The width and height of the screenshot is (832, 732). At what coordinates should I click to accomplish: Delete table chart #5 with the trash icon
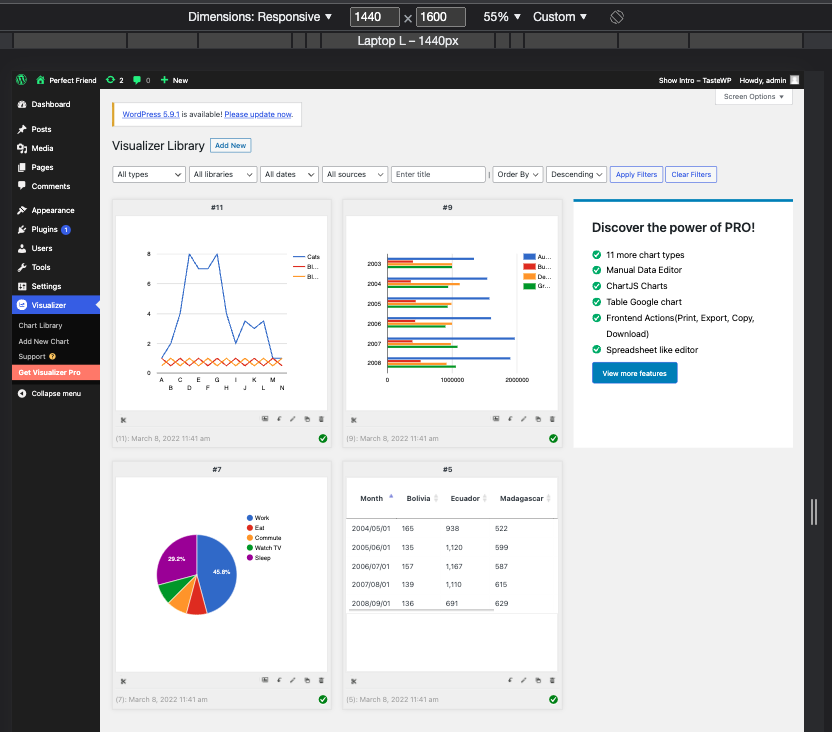click(x=552, y=680)
